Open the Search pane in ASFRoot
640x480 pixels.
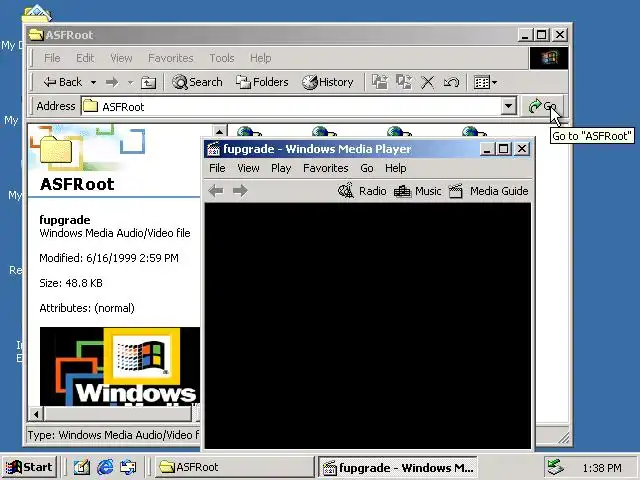click(198, 82)
